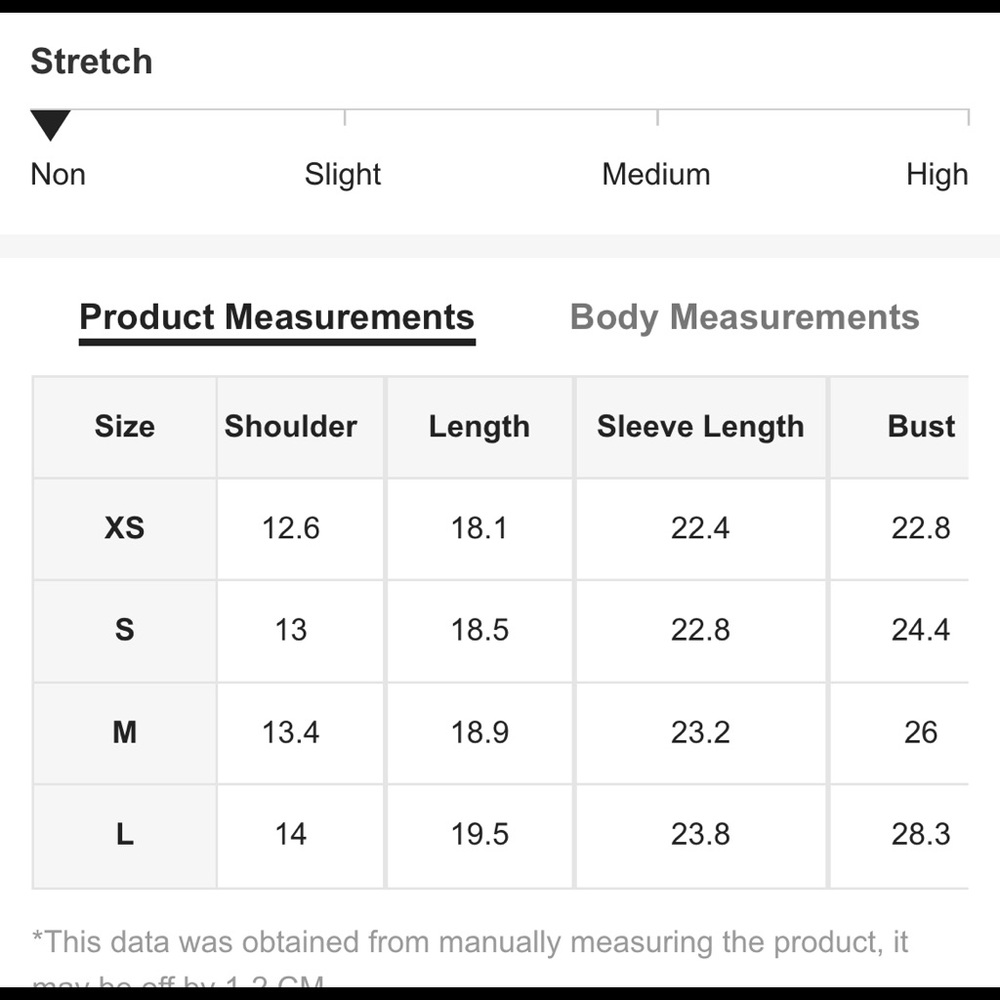Click the M sleeve length value 23.2
Viewport: 1000px width, 1000px height.
[x=700, y=732]
